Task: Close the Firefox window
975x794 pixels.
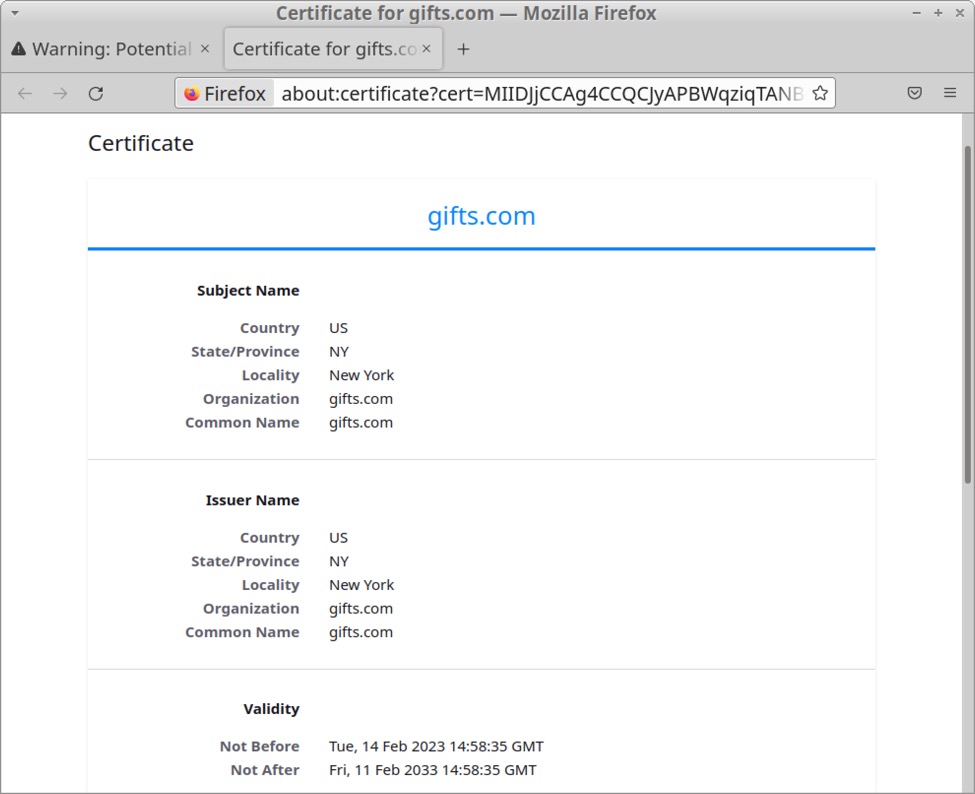Action: [958, 13]
